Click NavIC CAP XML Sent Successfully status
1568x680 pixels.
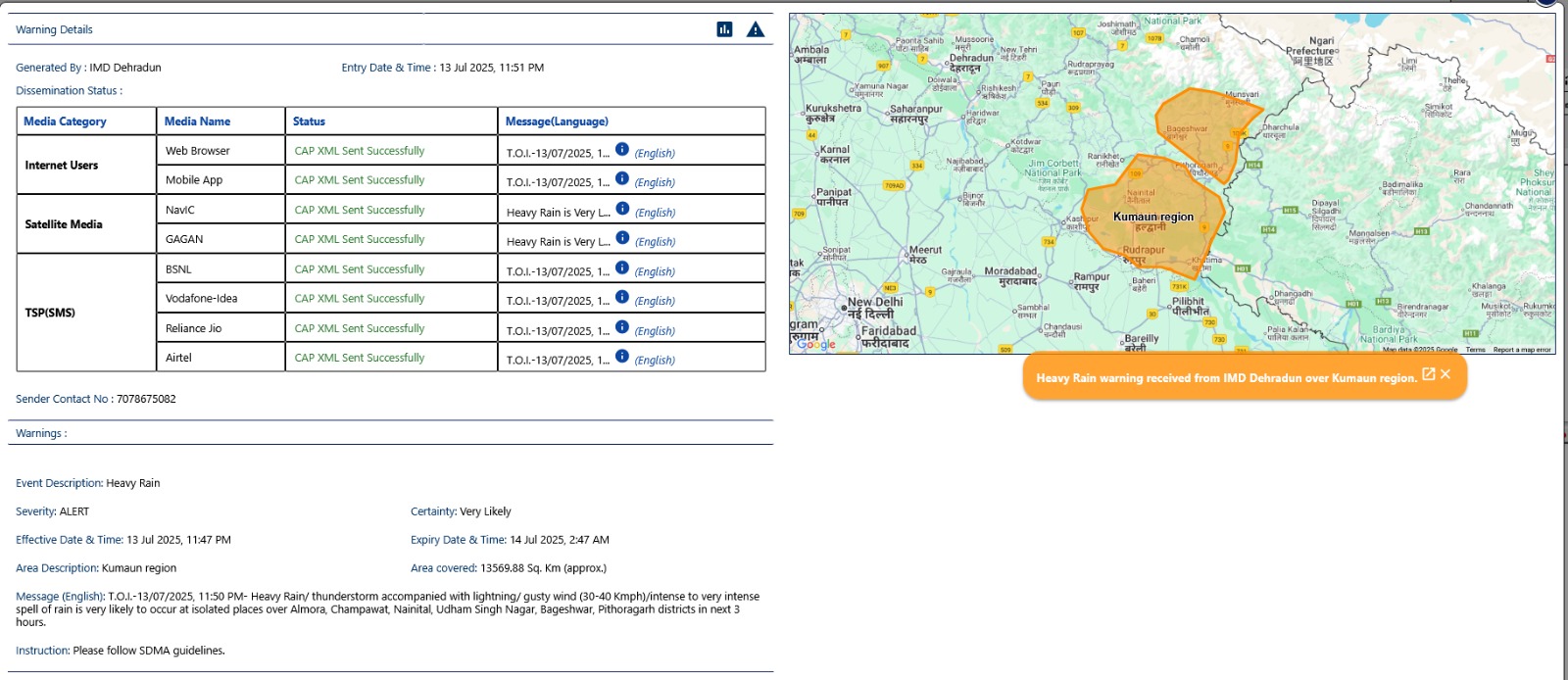tap(360, 210)
